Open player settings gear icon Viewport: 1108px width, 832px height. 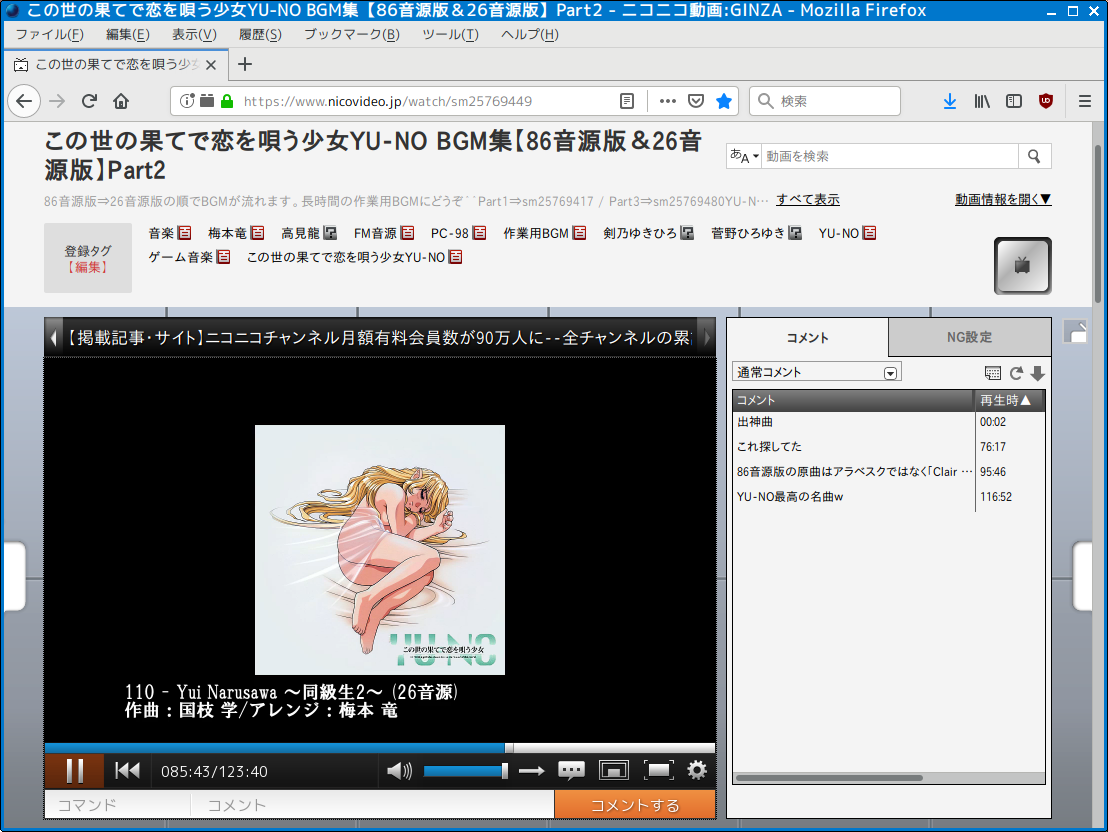pyautogui.click(x=697, y=770)
